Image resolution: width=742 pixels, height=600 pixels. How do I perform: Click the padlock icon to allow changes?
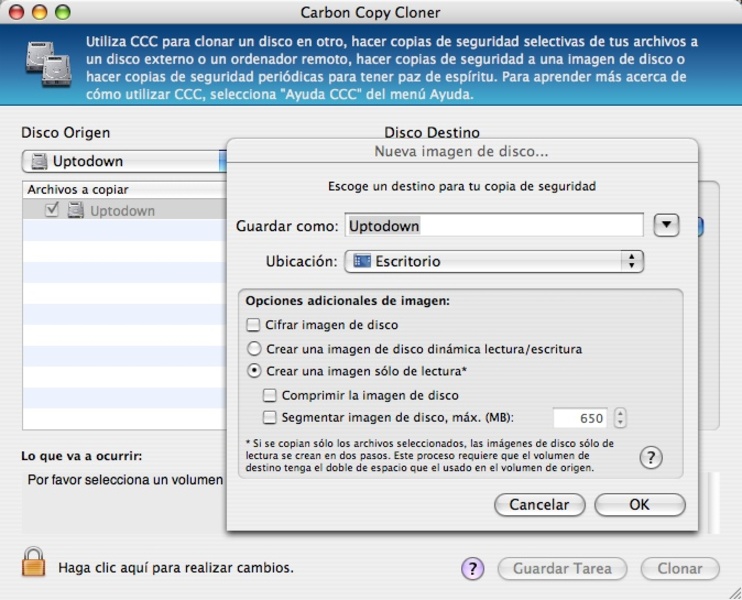[34, 562]
